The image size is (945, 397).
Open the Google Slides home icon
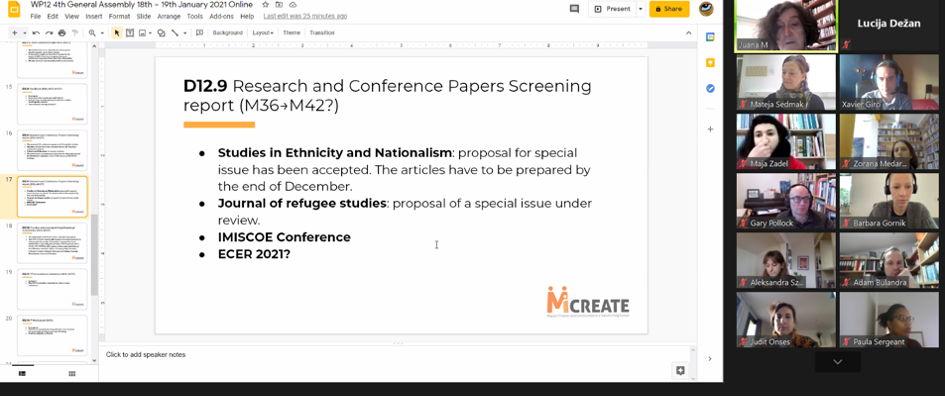coord(14,10)
